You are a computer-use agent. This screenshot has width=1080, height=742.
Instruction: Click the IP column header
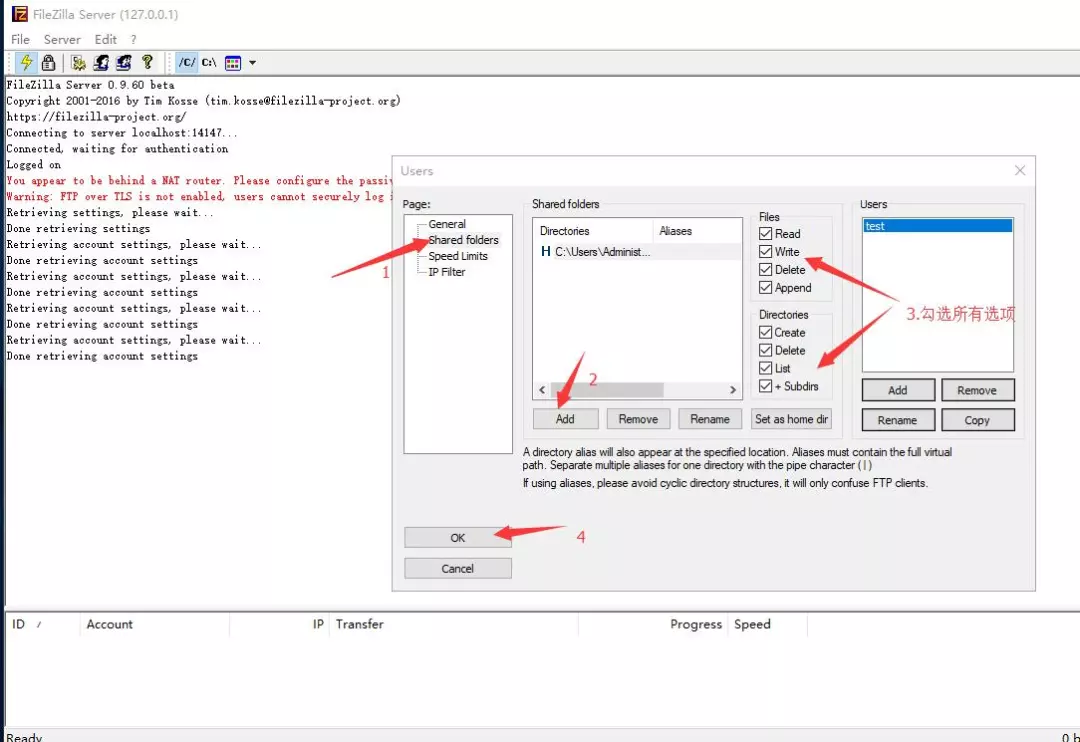[280, 624]
